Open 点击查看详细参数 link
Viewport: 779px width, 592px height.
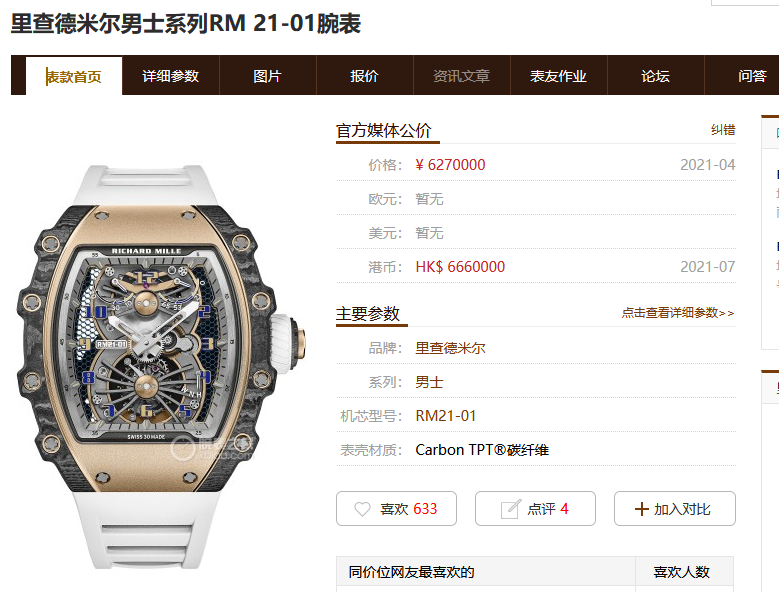coord(678,313)
